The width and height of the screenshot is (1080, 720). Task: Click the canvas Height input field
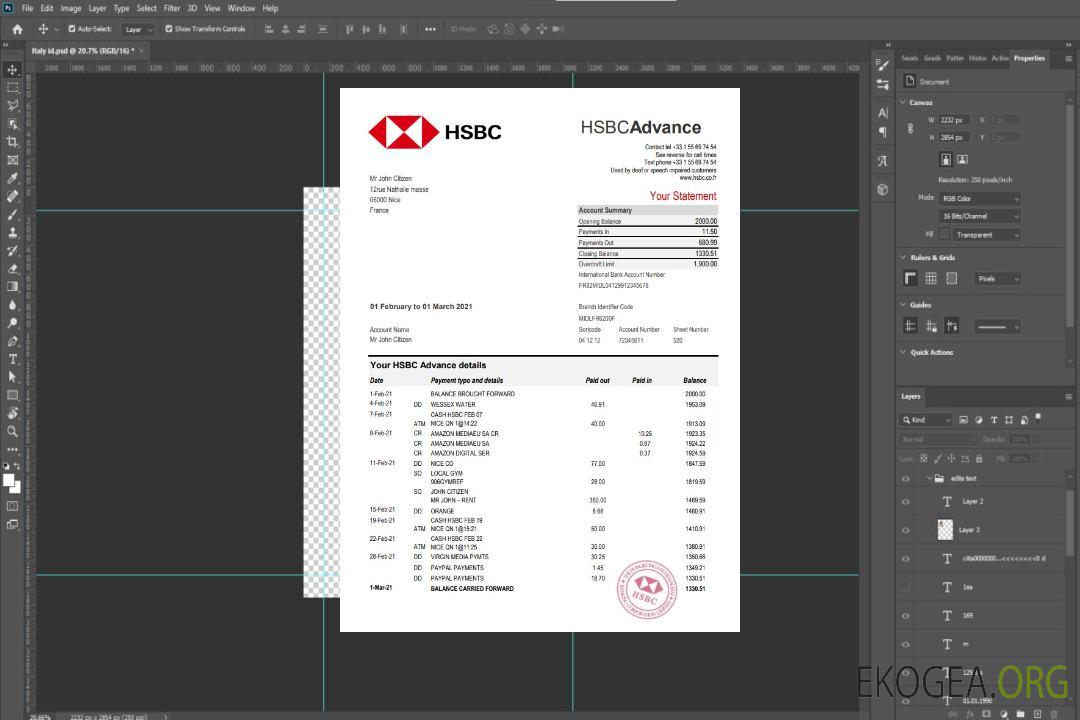[x=955, y=137]
